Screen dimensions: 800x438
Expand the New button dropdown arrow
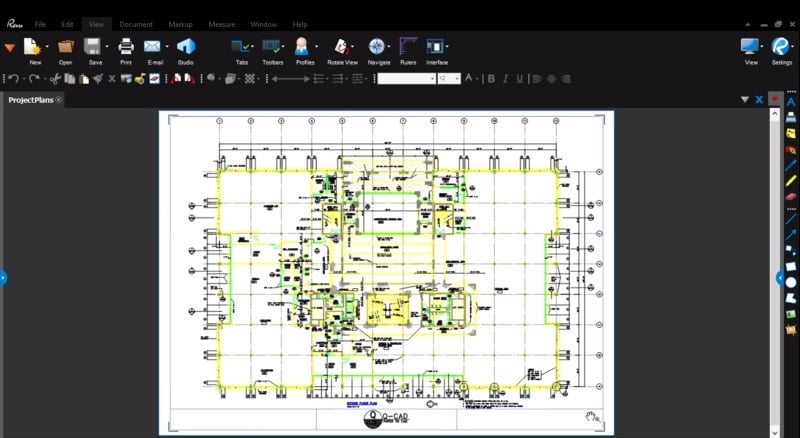pyautogui.click(x=47, y=46)
